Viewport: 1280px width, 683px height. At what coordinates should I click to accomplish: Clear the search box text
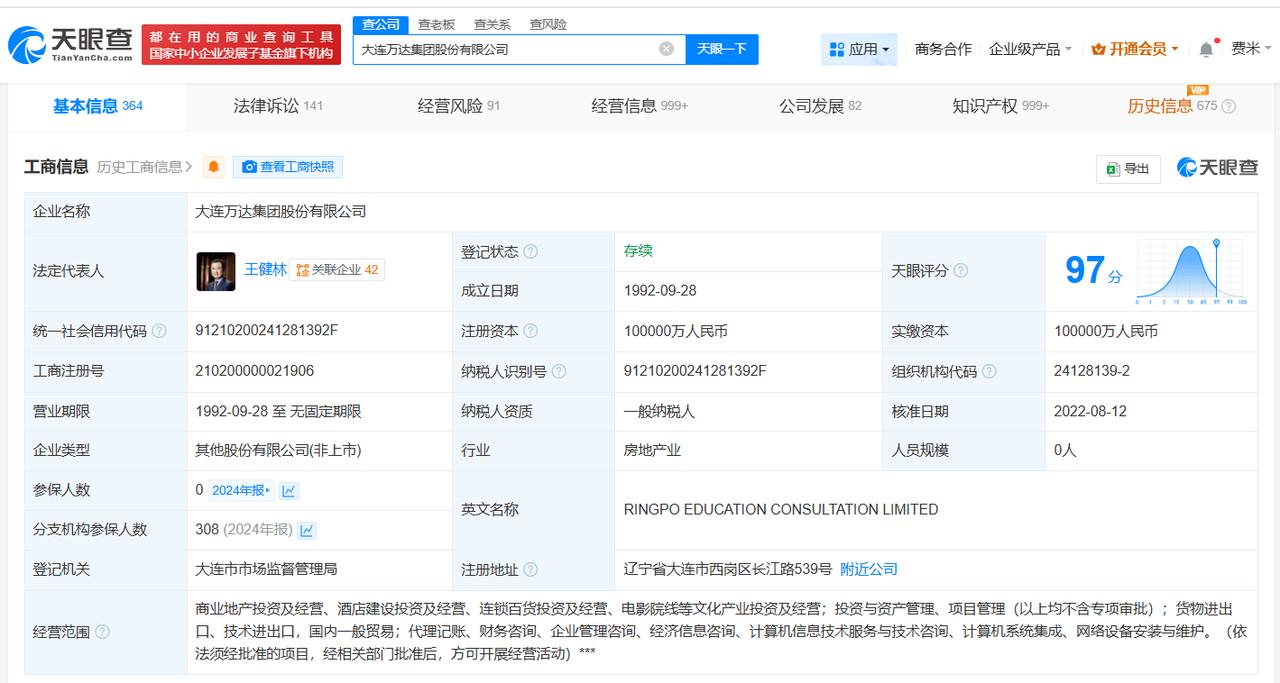(x=666, y=49)
